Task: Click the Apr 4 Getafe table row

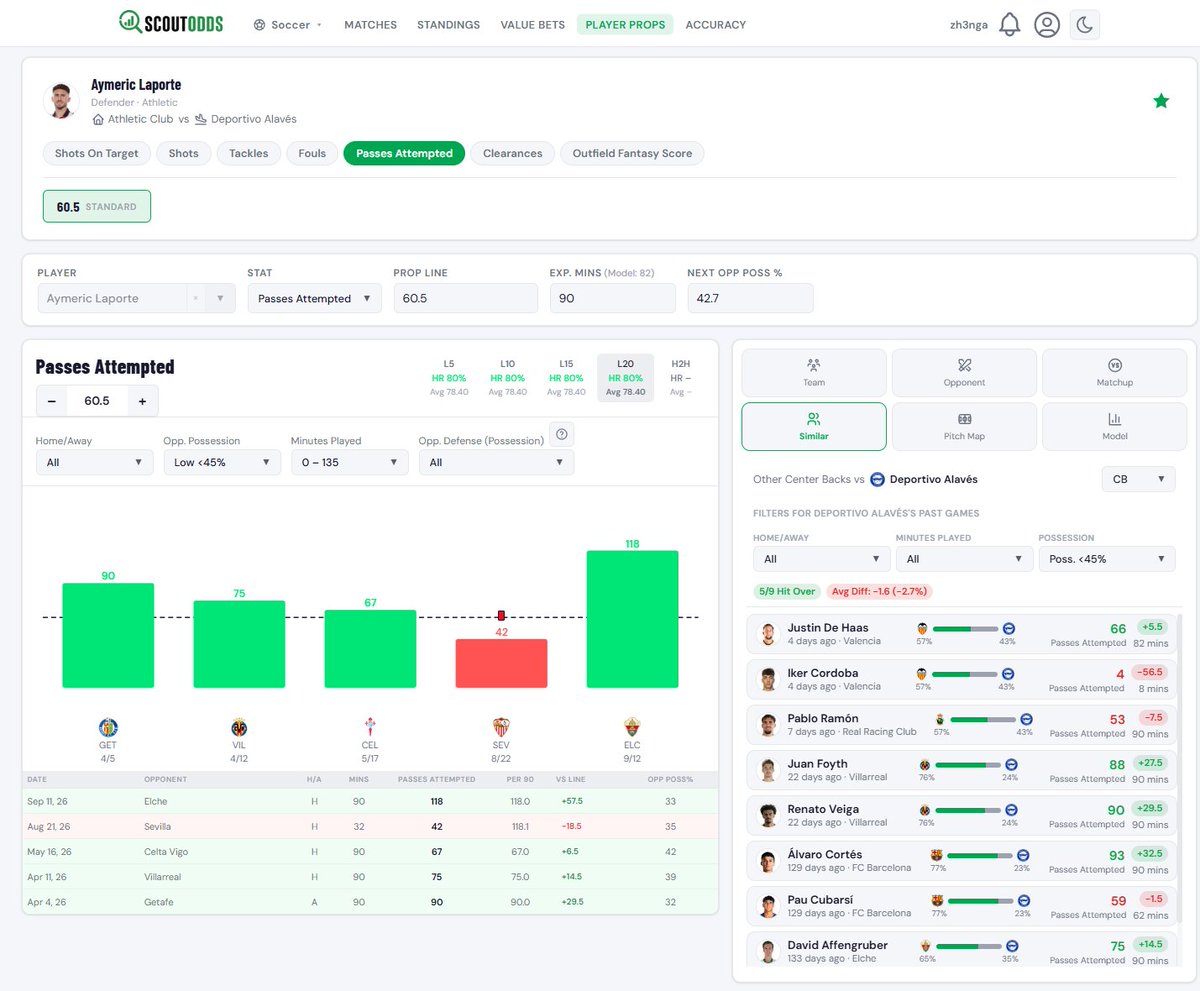Action: (x=370, y=902)
